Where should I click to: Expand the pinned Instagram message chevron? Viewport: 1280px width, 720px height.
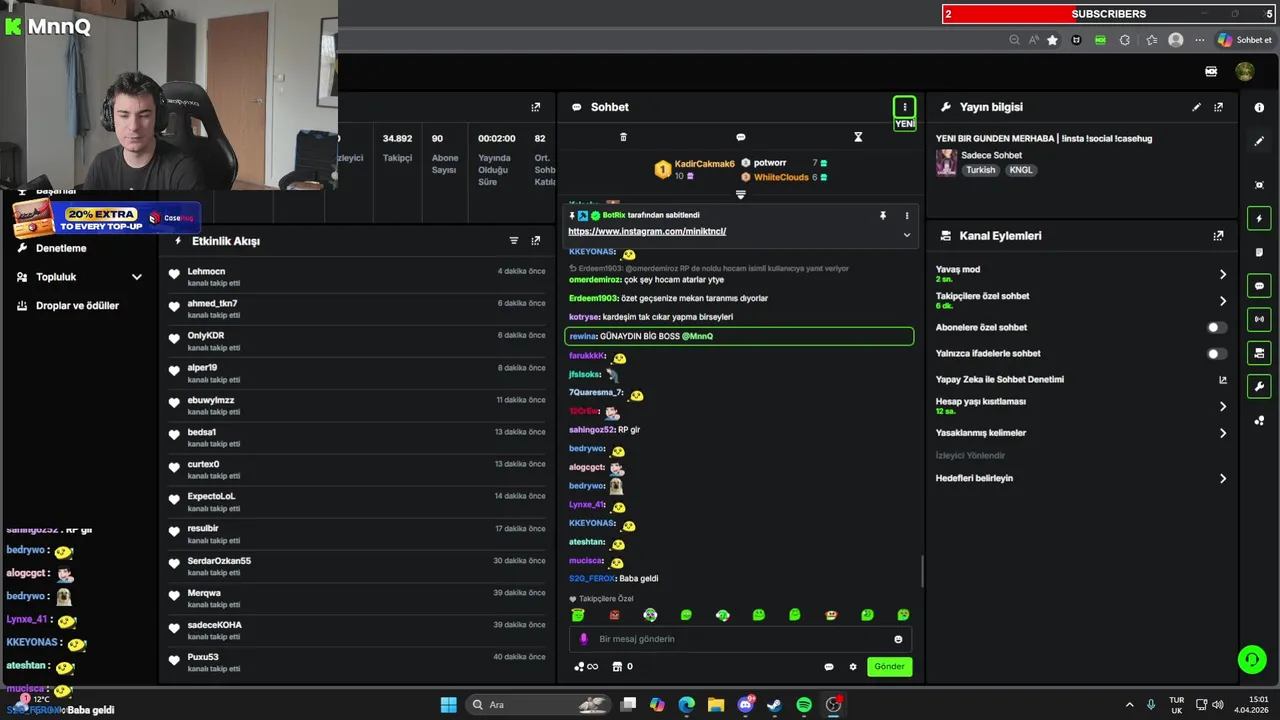pos(907,235)
